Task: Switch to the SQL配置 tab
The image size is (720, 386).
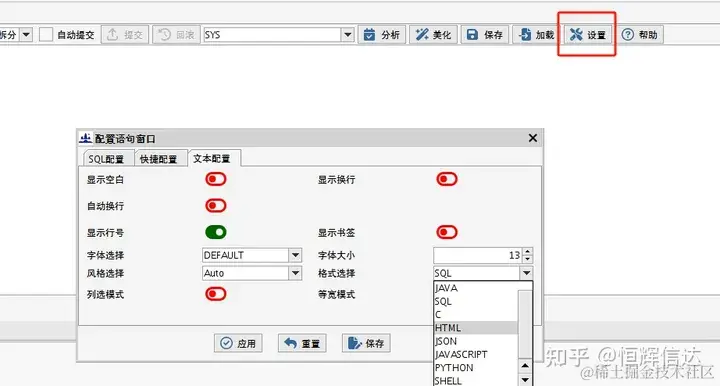Action: (x=106, y=159)
